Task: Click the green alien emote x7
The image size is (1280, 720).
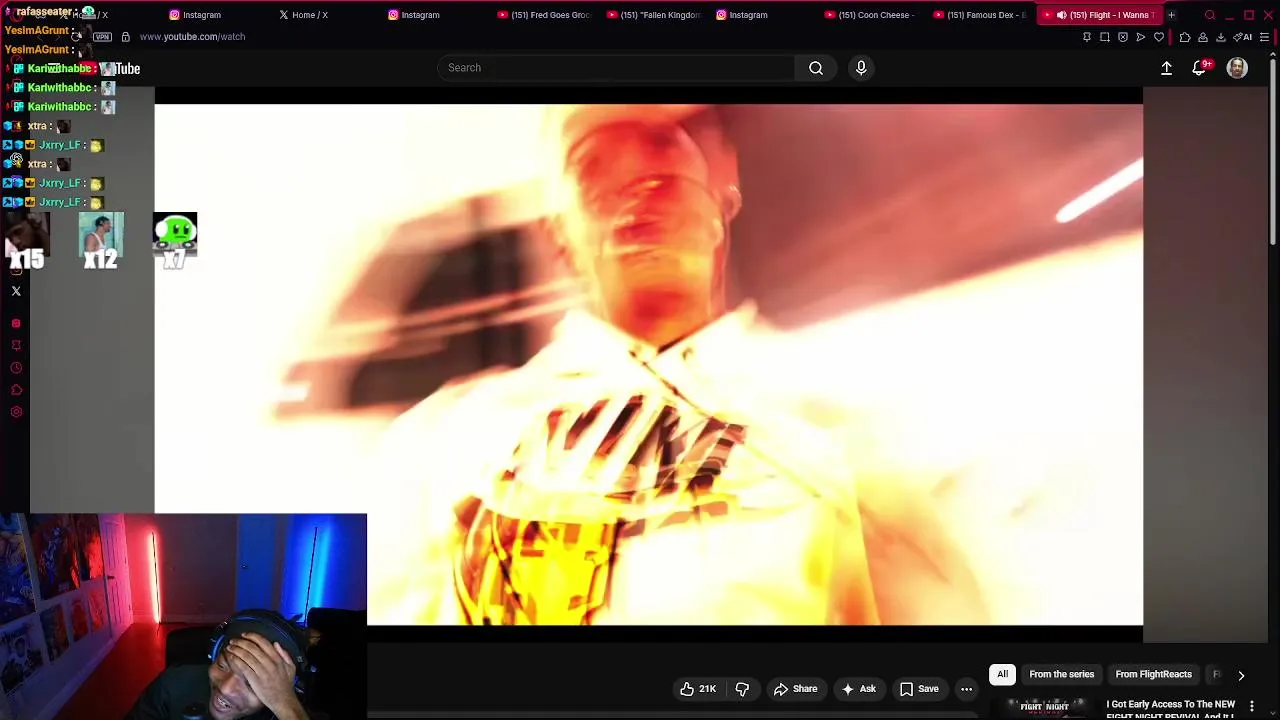Action: tap(175, 240)
